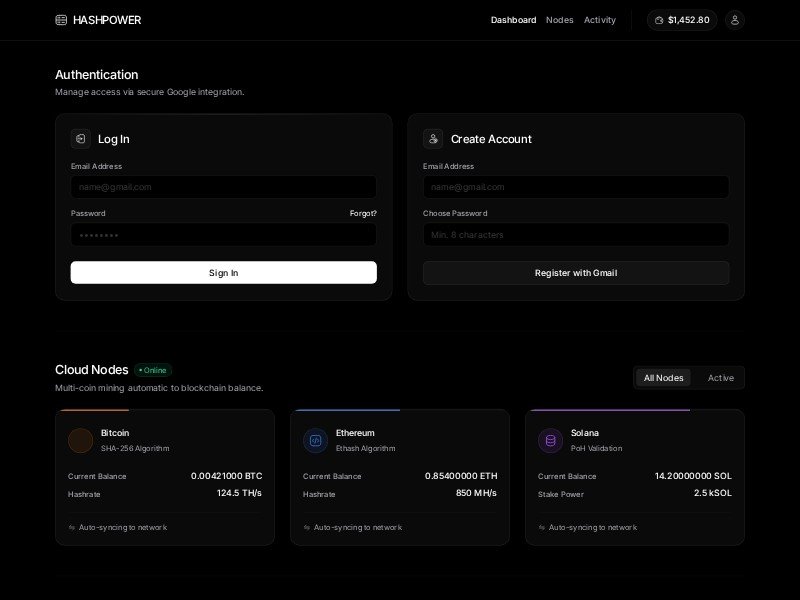800x600 pixels.
Task: Switch node filter to Active
Action: click(720, 378)
